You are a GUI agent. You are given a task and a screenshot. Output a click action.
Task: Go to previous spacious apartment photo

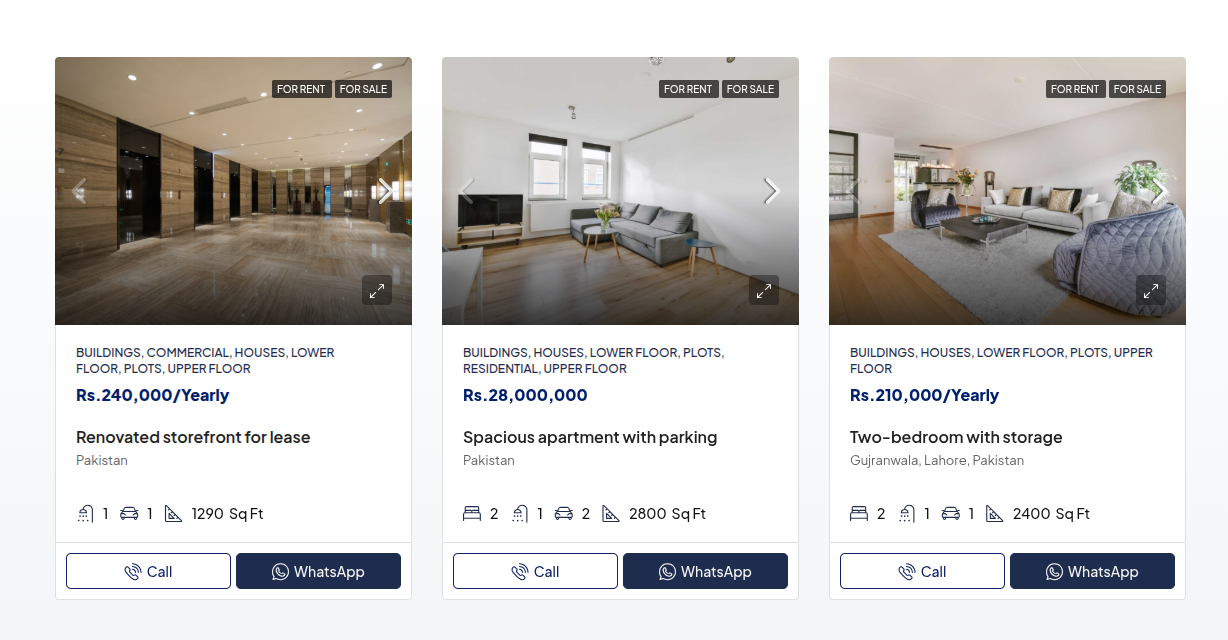(x=467, y=191)
